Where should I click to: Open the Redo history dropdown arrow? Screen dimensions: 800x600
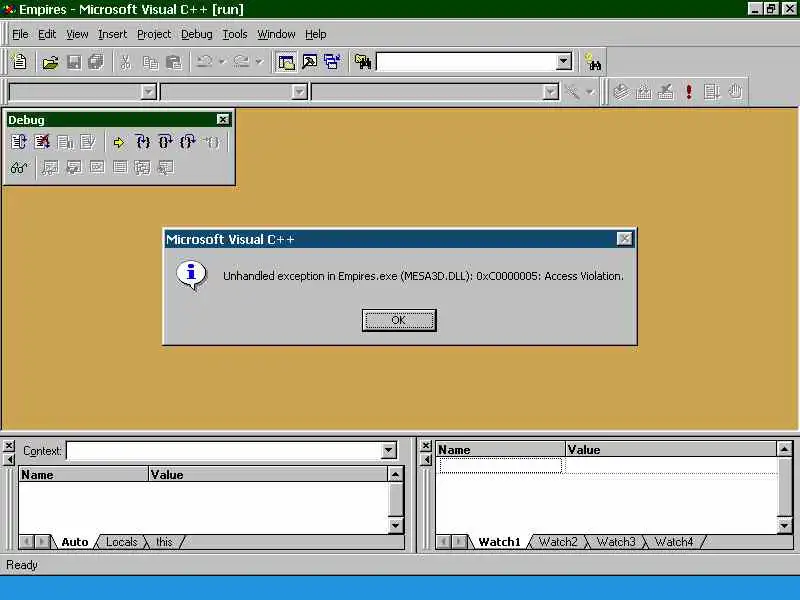tap(259, 62)
